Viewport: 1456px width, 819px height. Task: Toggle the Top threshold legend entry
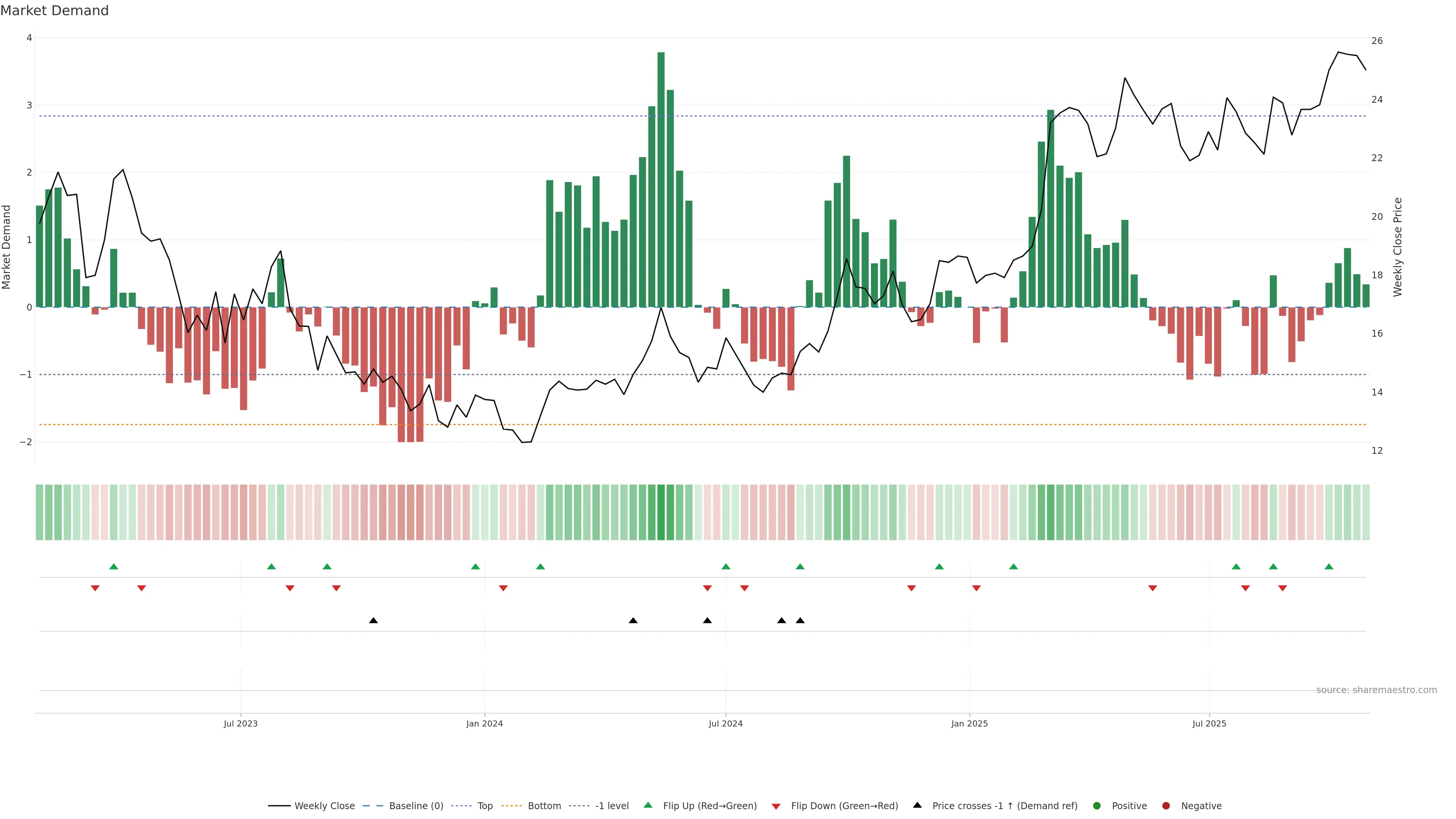point(485,805)
